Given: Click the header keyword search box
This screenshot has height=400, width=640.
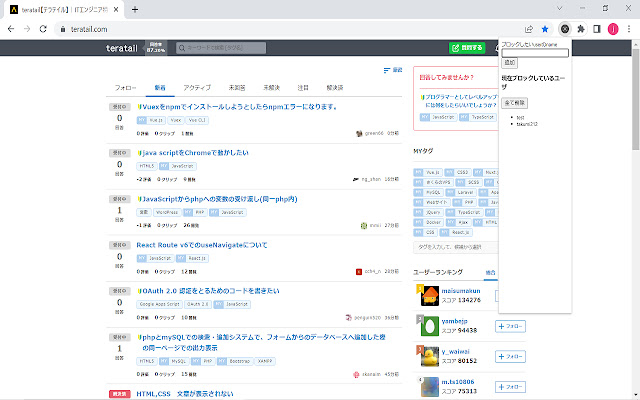Looking at the screenshot, I should [x=221, y=48].
